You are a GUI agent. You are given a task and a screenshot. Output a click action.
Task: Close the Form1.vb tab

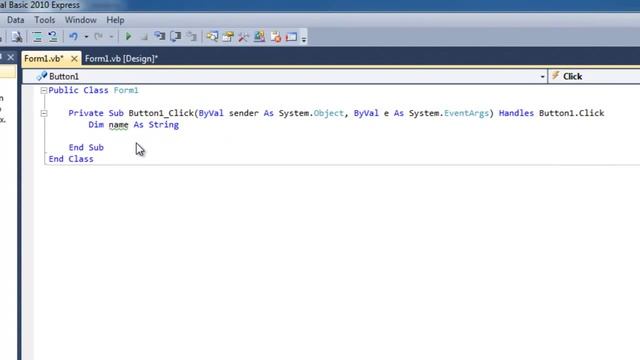click(x=74, y=59)
